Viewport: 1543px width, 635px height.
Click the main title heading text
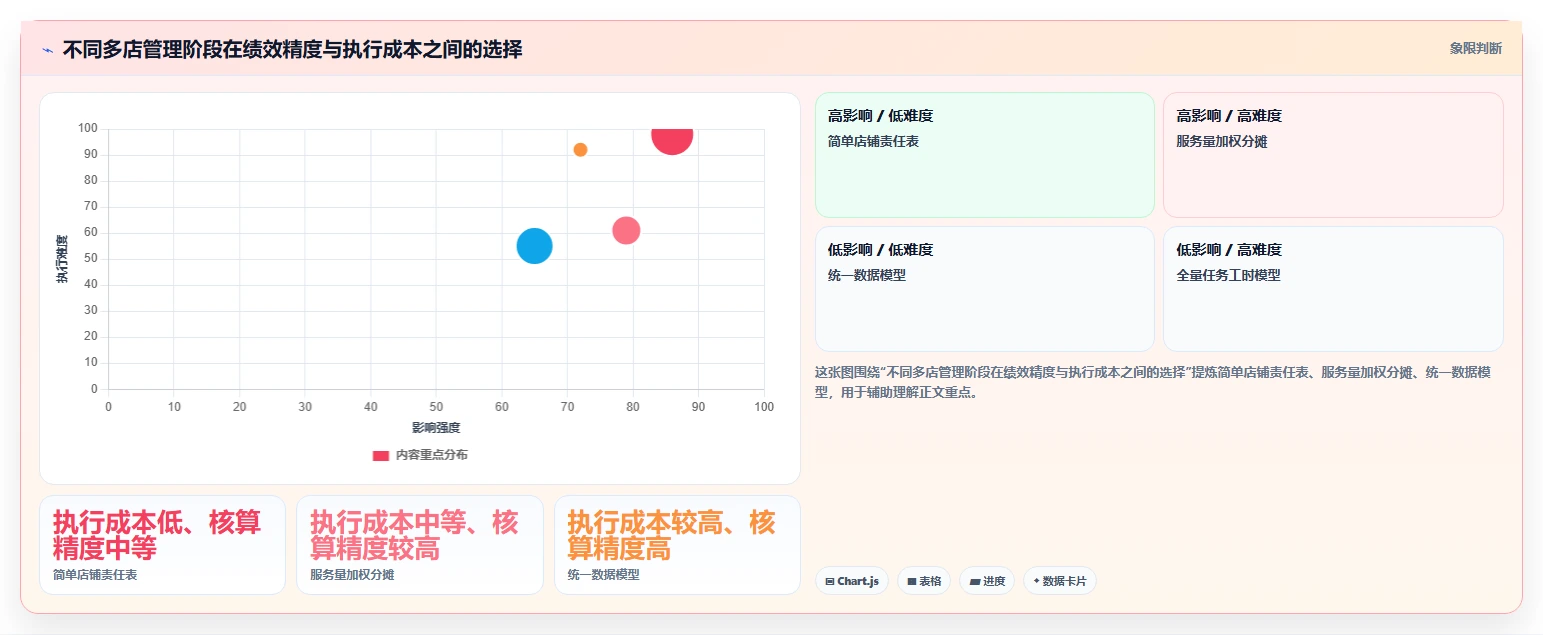coord(292,49)
